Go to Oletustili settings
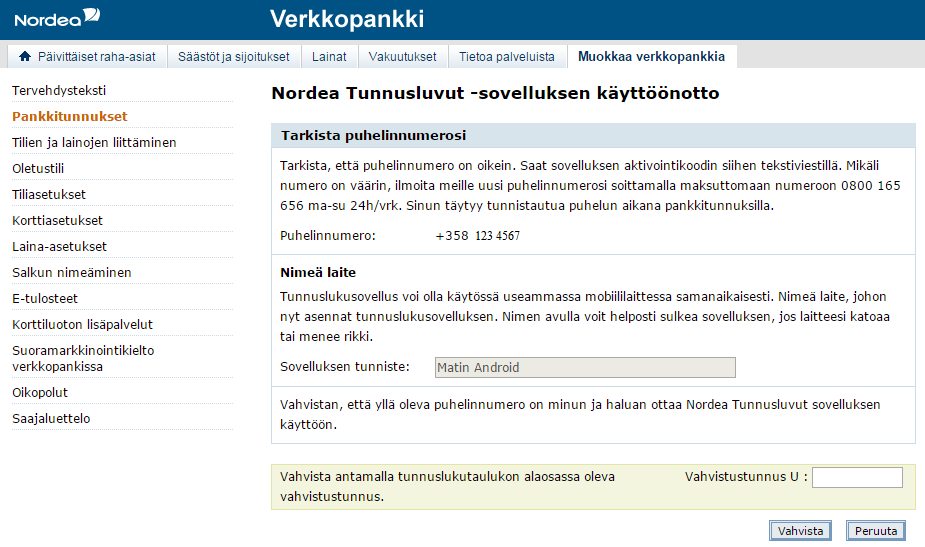This screenshot has width=925, height=547. (38, 168)
